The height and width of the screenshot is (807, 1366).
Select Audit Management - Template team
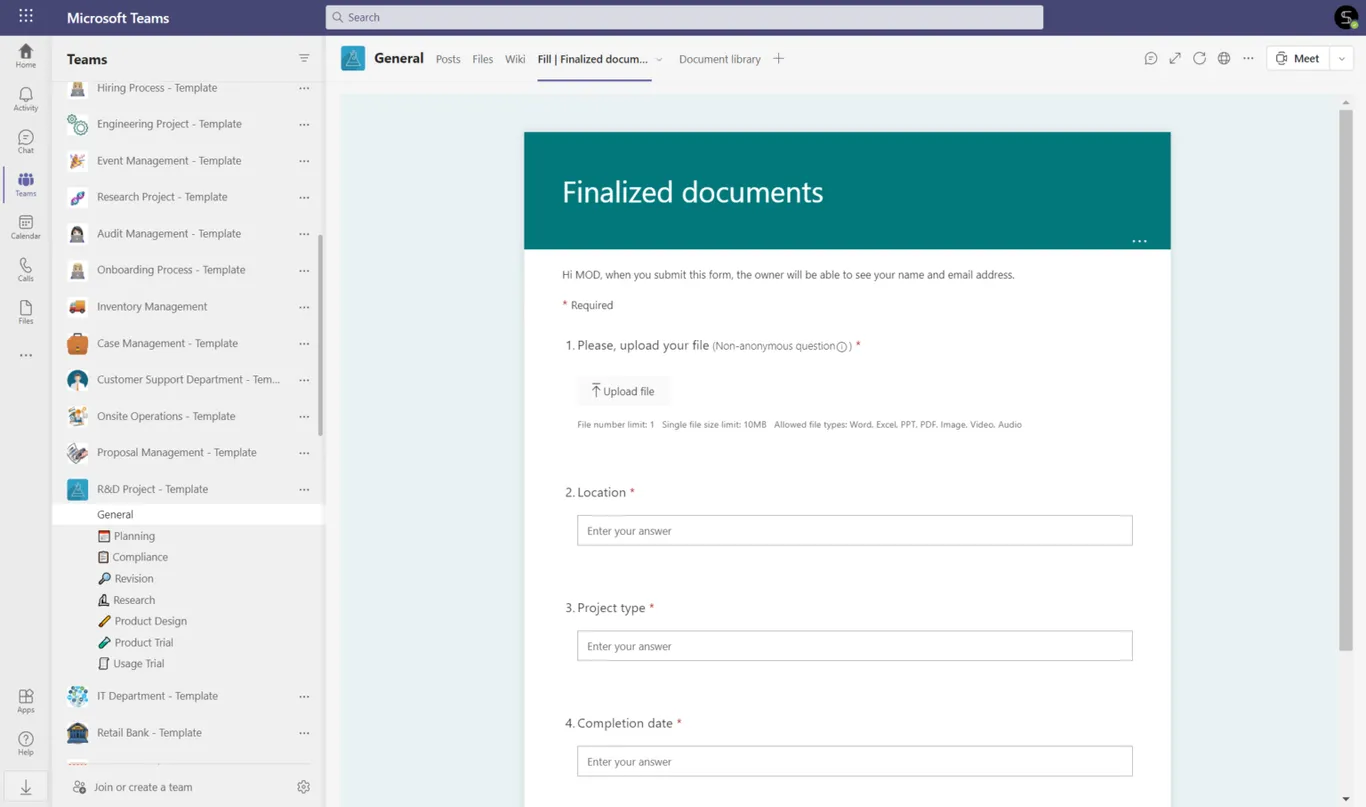tap(169, 234)
